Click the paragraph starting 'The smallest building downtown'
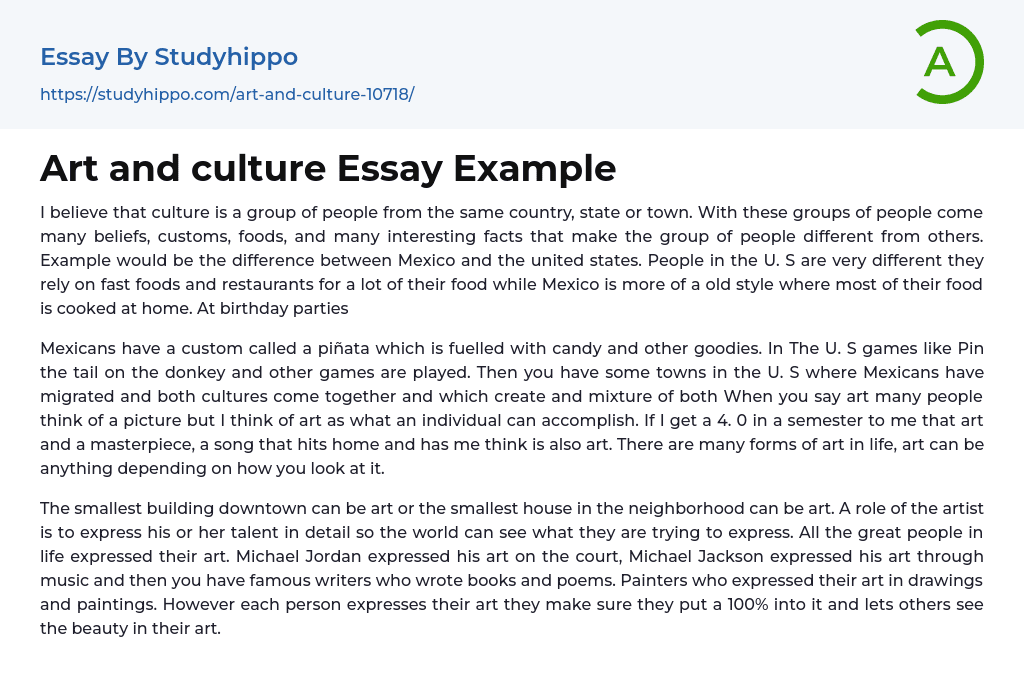Image resolution: width=1024 pixels, height=697 pixels. pos(511,568)
